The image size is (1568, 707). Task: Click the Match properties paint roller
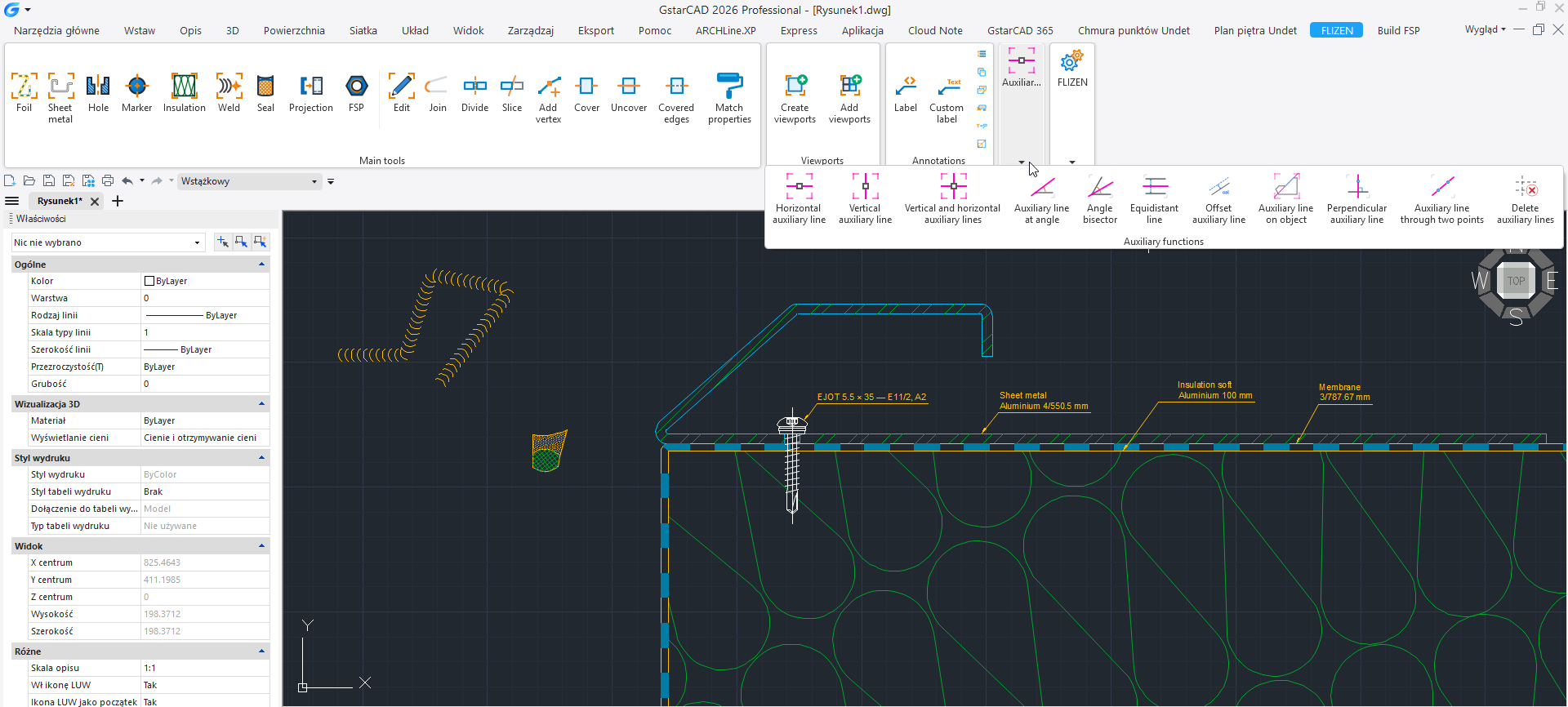729,86
